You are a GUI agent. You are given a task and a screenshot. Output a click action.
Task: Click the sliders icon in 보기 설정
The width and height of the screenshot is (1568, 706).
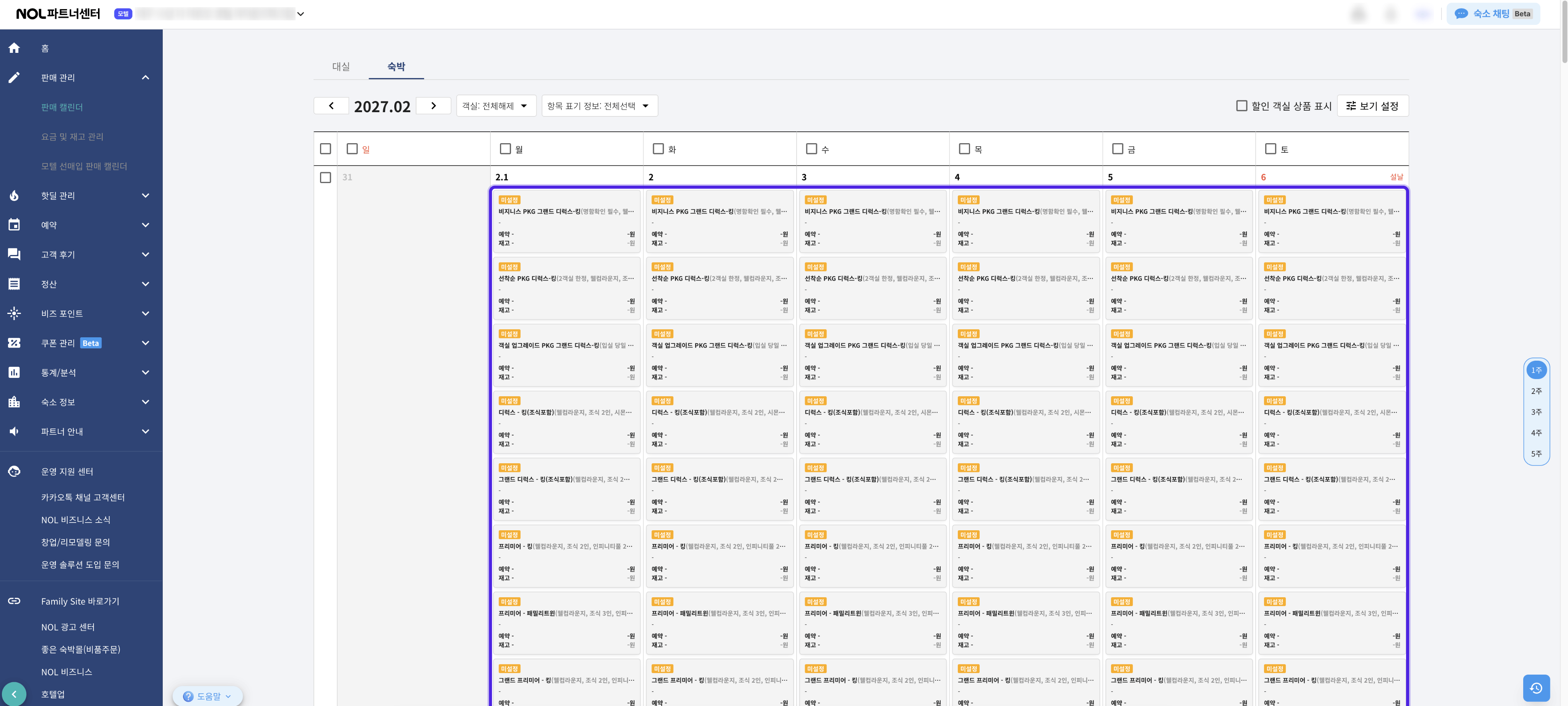1351,106
